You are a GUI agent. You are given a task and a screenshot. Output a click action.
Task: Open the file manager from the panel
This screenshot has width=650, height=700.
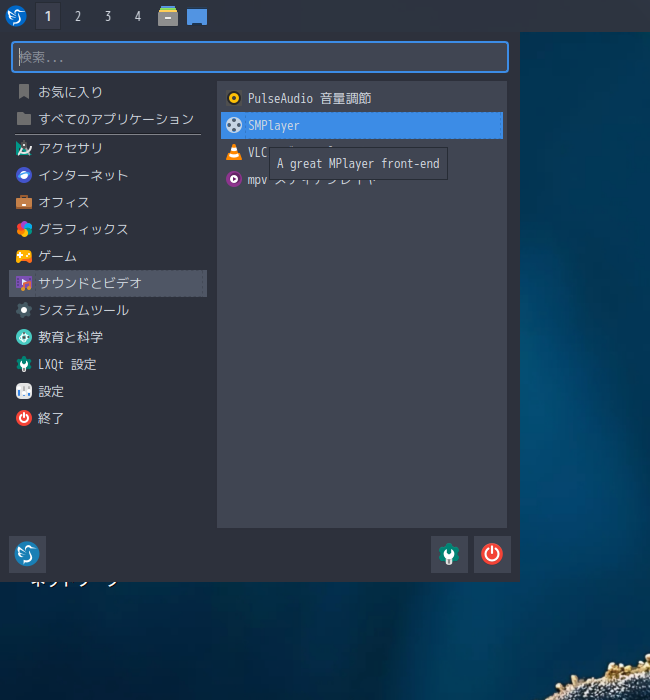click(x=168, y=16)
